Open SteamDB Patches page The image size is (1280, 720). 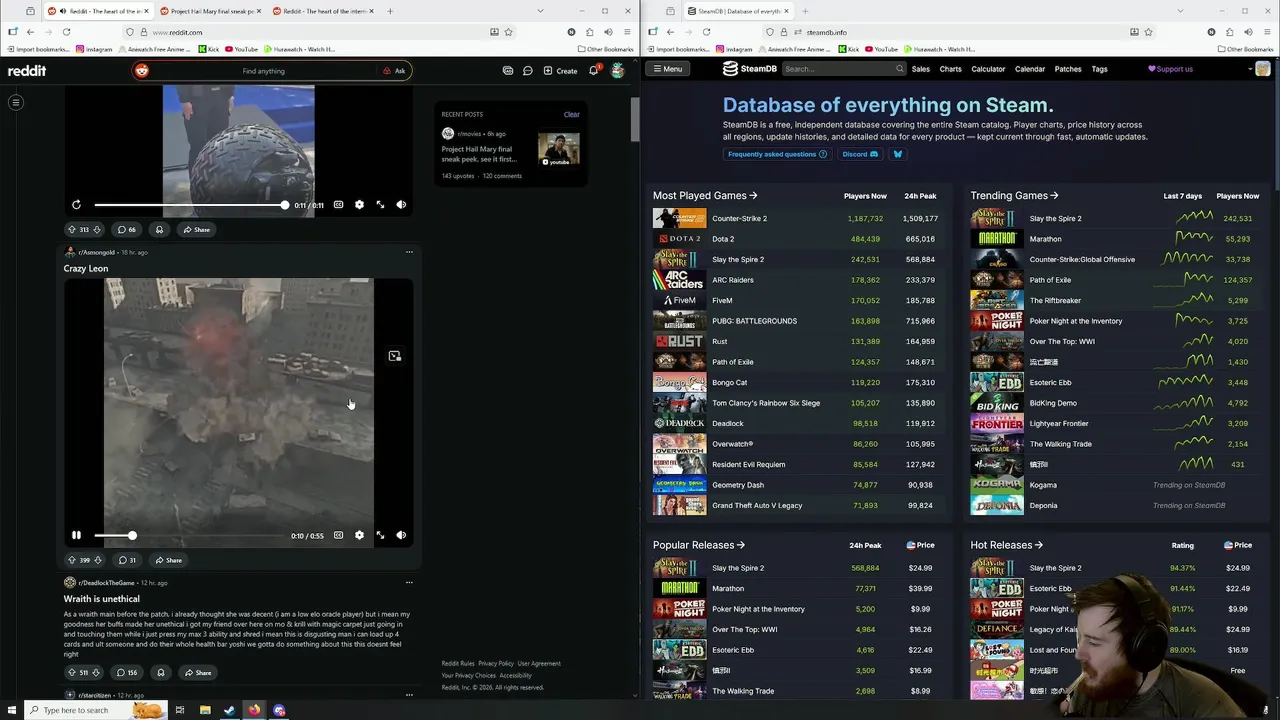coord(1068,69)
